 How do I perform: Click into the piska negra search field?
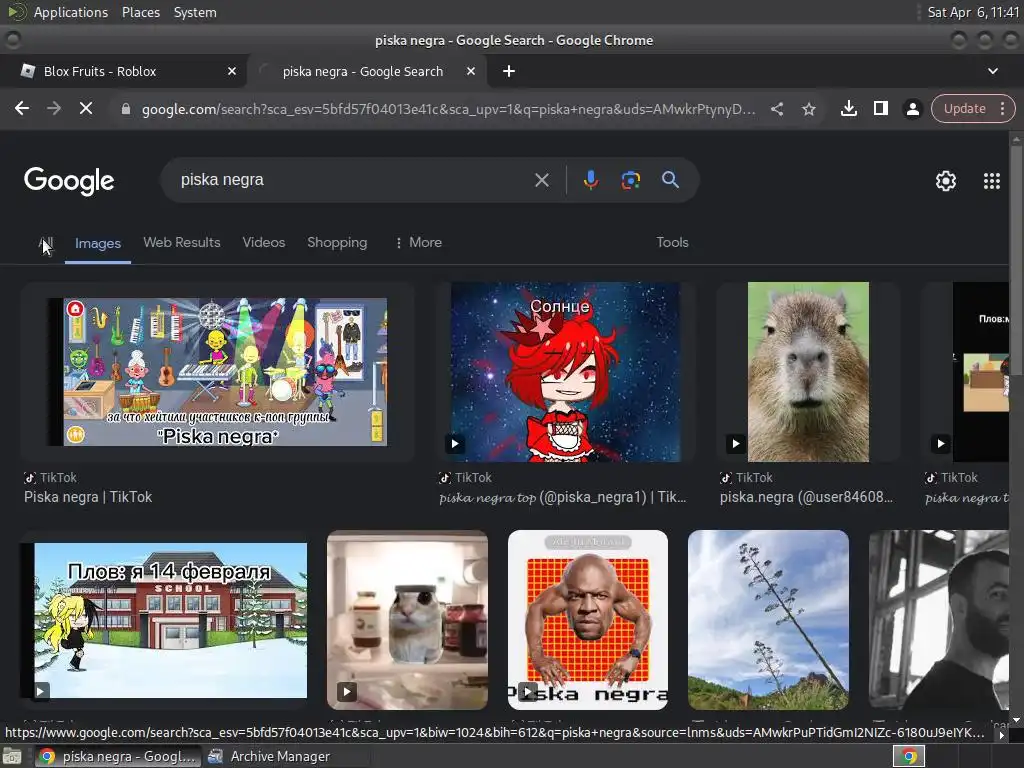(353, 180)
